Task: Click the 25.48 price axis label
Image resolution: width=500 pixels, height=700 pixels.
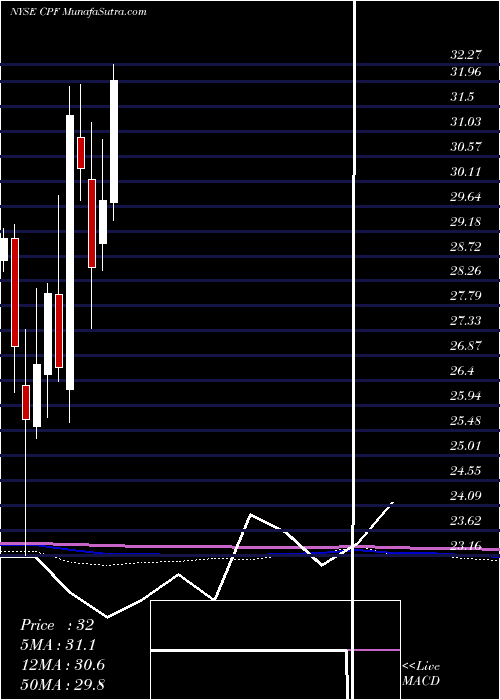Action: [466, 421]
